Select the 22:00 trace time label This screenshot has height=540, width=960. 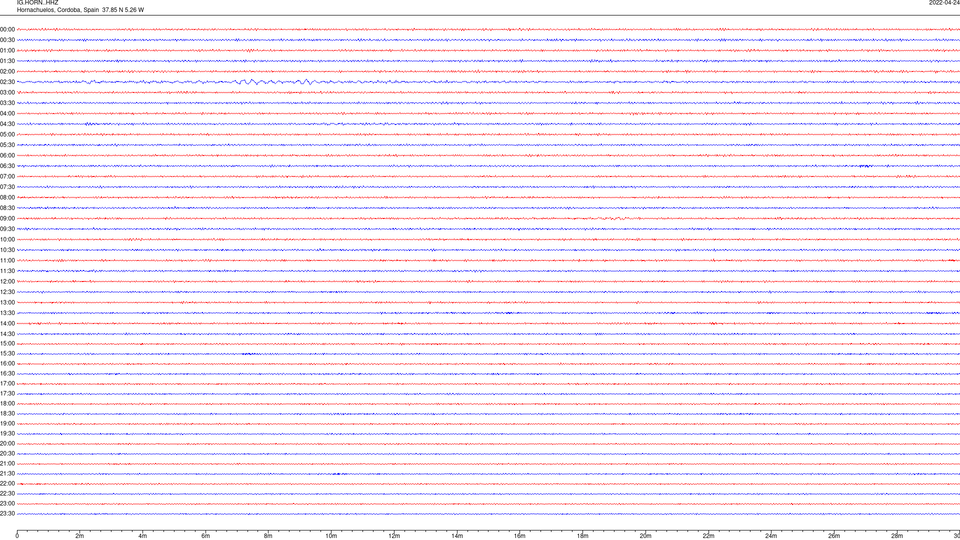pos(7,484)
